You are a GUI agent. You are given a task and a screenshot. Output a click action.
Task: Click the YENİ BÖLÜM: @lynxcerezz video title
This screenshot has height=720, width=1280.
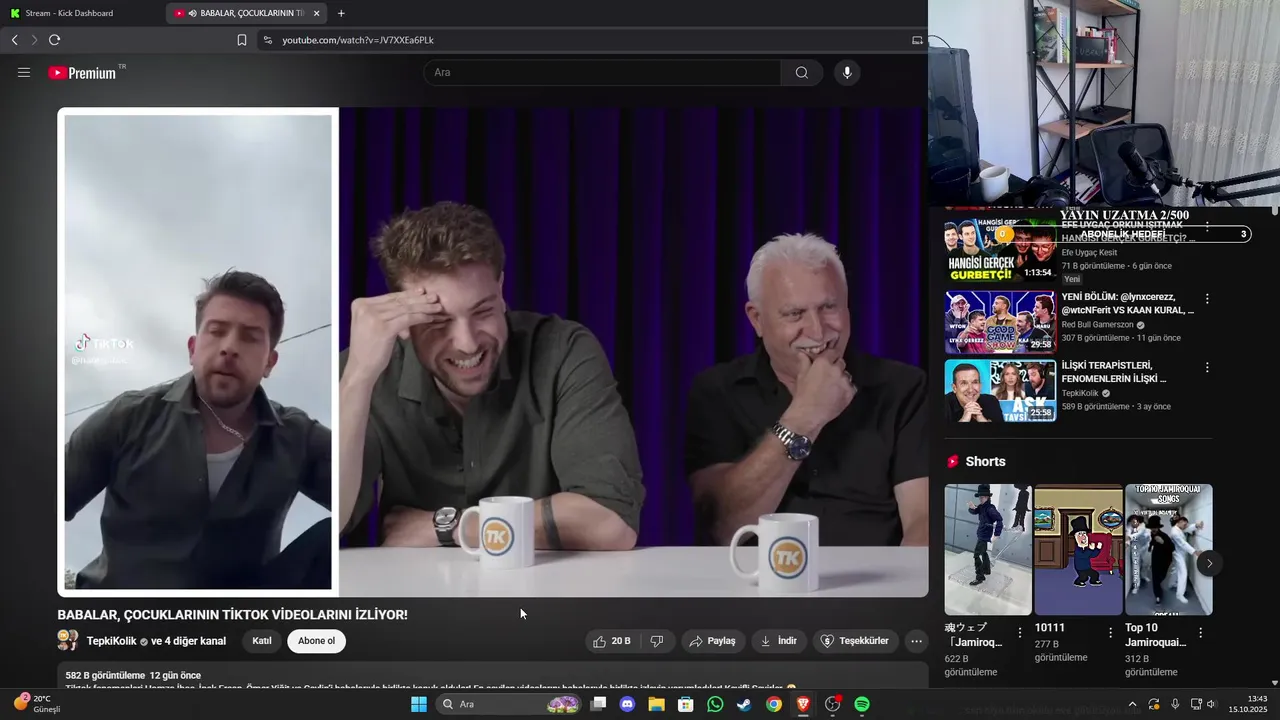[1128, 304]
